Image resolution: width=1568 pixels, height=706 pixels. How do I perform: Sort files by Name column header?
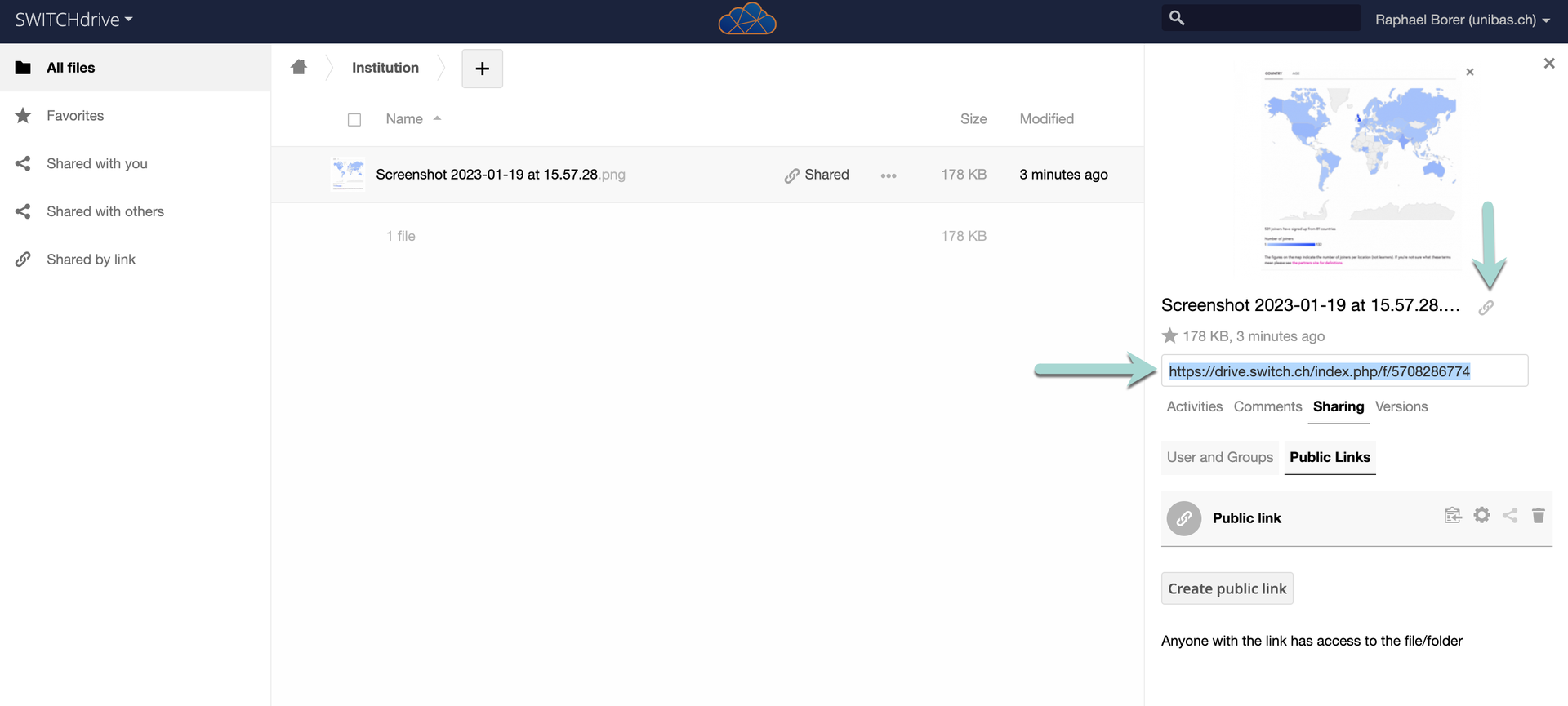[x=404, y=119]
